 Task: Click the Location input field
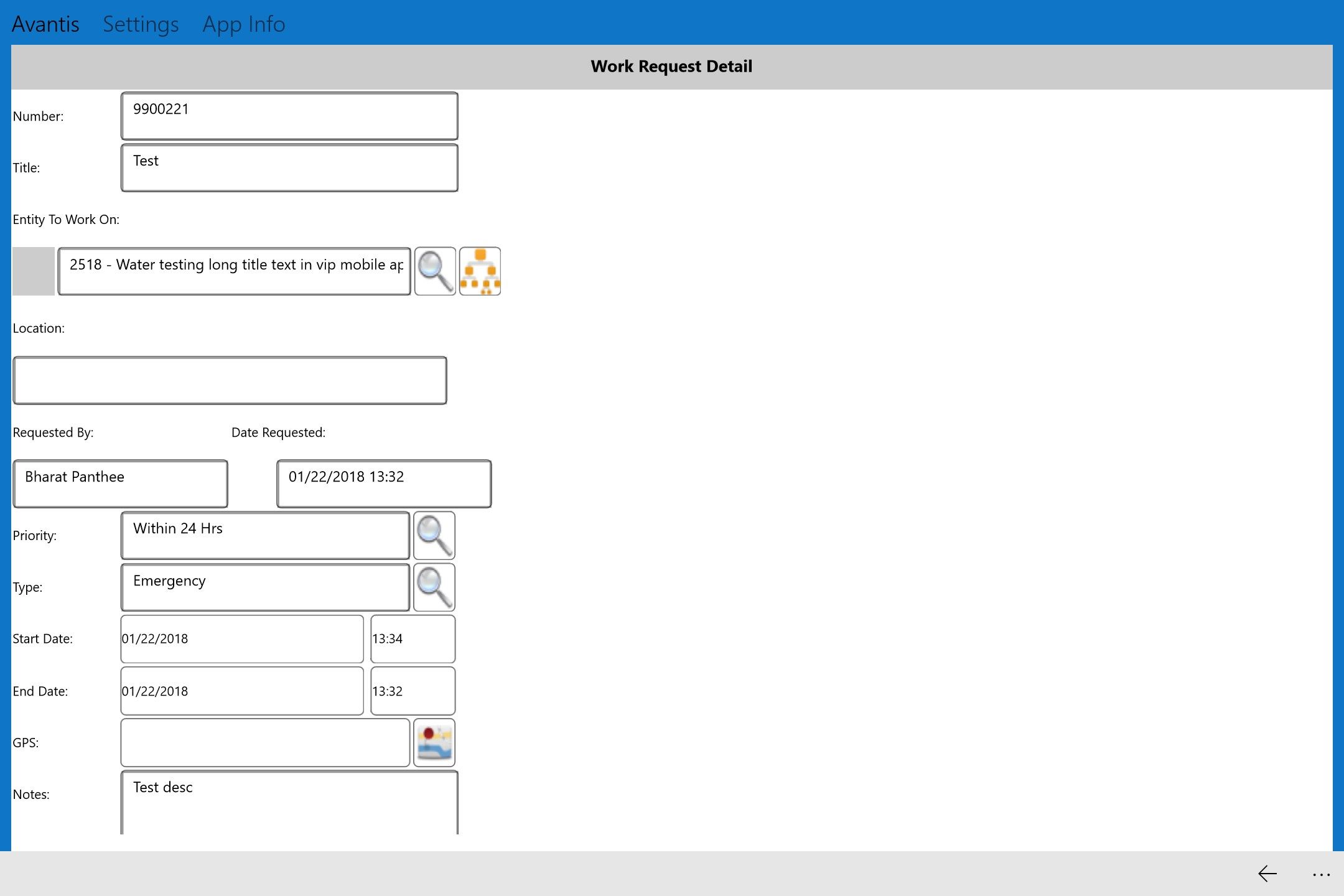230,380
